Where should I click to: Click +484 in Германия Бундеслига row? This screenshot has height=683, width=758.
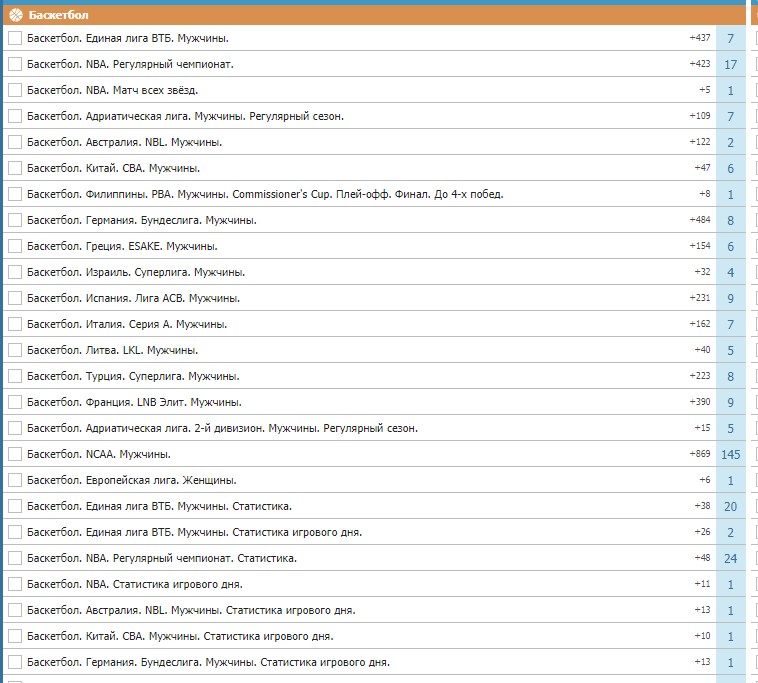pos(700,220)
